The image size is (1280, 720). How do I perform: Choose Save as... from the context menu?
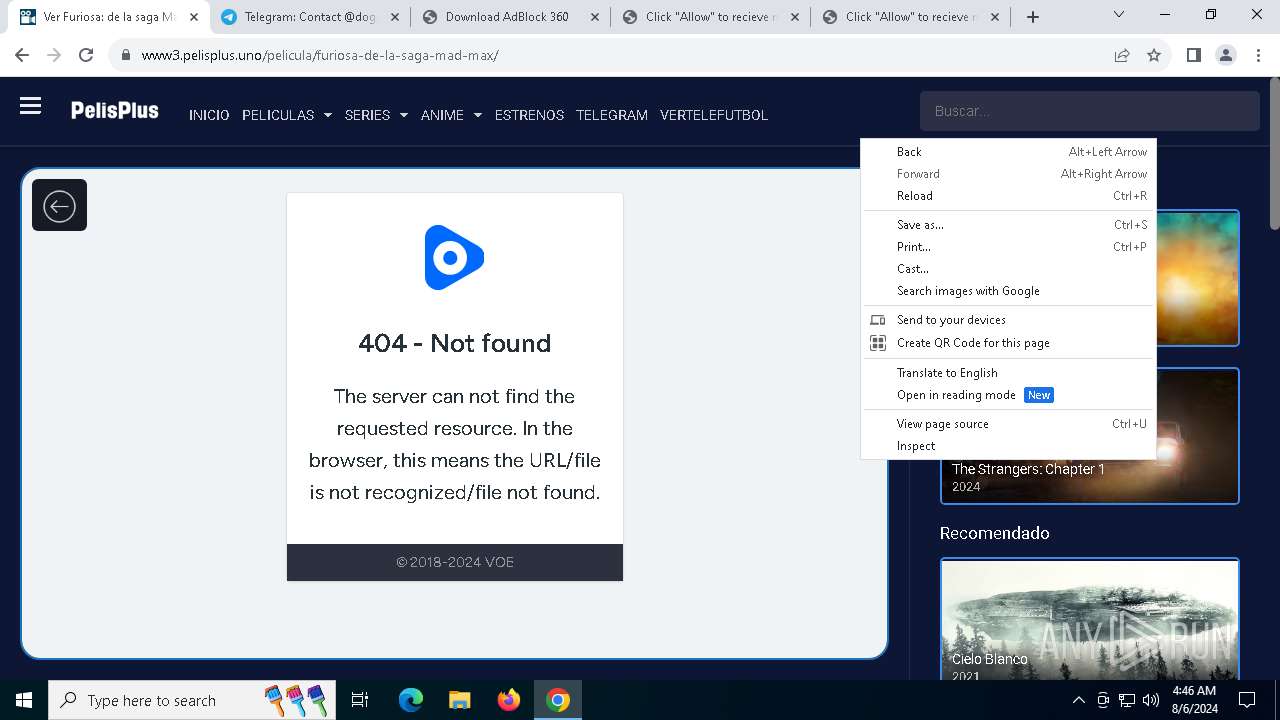coord(1008,225)
